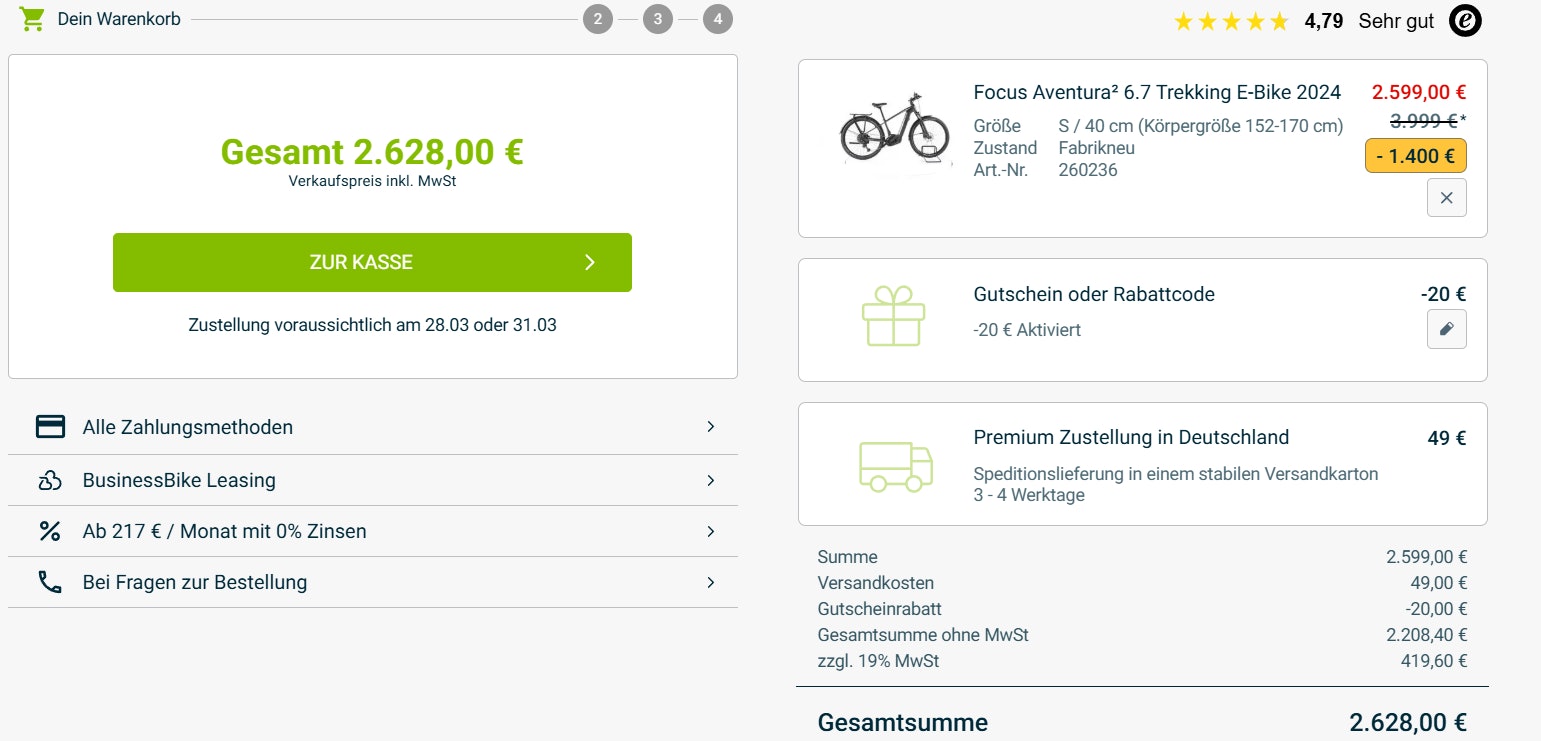Viewport: 1541px width, 741px height.
Task: Select checkout step 4 in the progress bar
Action: pyautogui.click(x=718, y=18)
